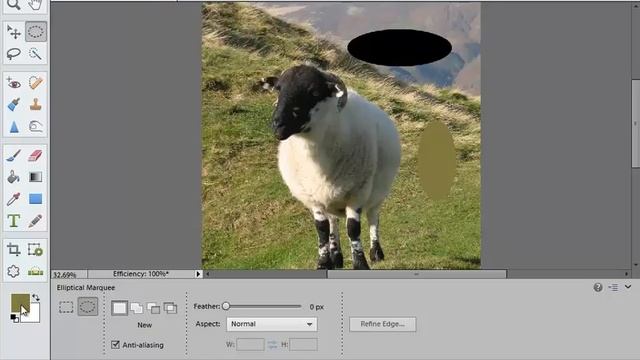Click the Efficiency: 100% status text
Viewport: 640px width, 360px height.
click(141, 274)
